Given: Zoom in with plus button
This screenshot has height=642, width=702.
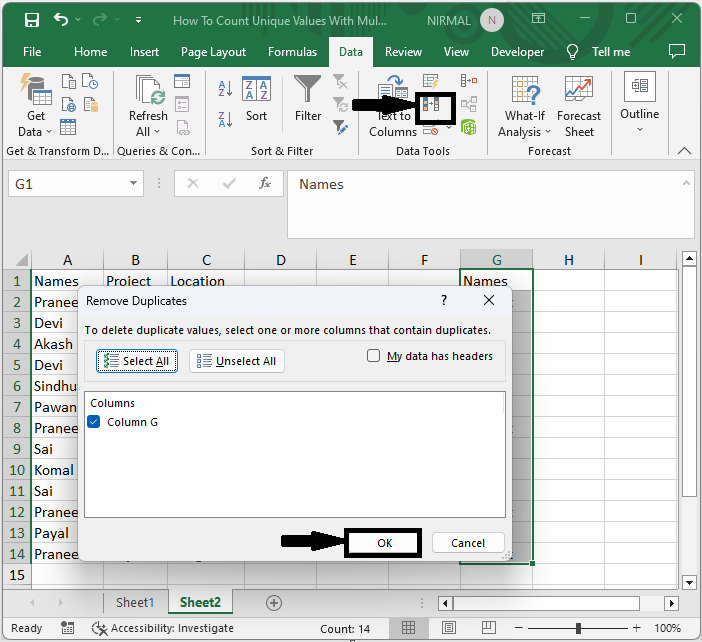Looking at the screenshot, I should click(636, 628).
